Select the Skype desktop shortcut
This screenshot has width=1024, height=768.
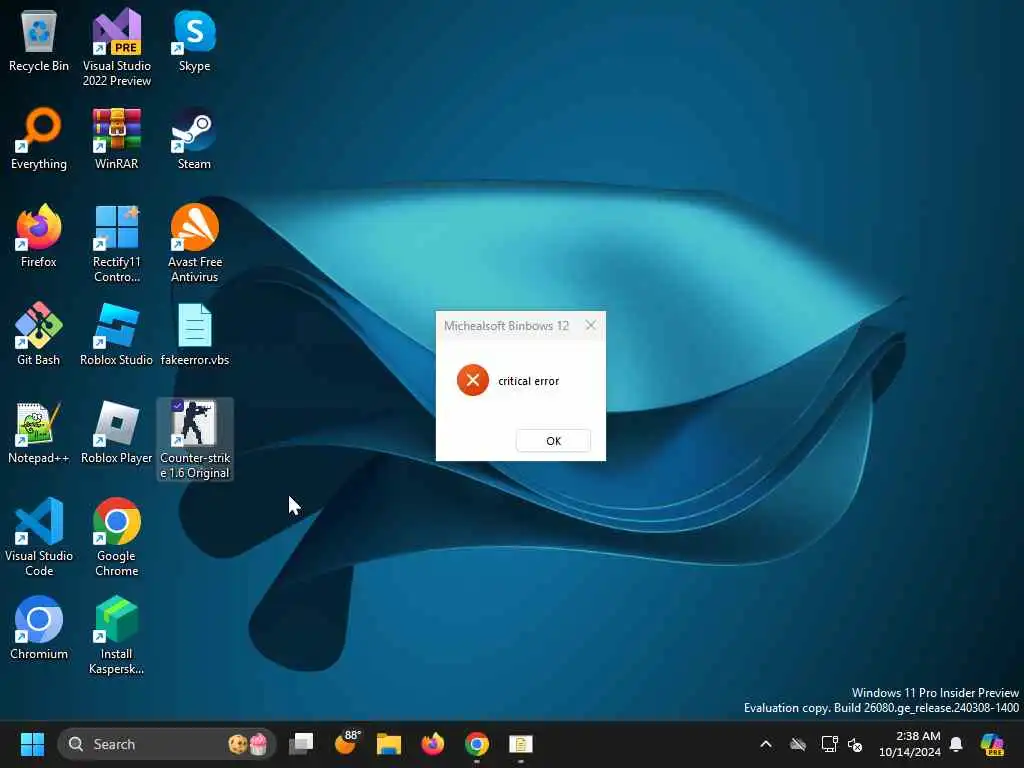[x=194, y=40]
